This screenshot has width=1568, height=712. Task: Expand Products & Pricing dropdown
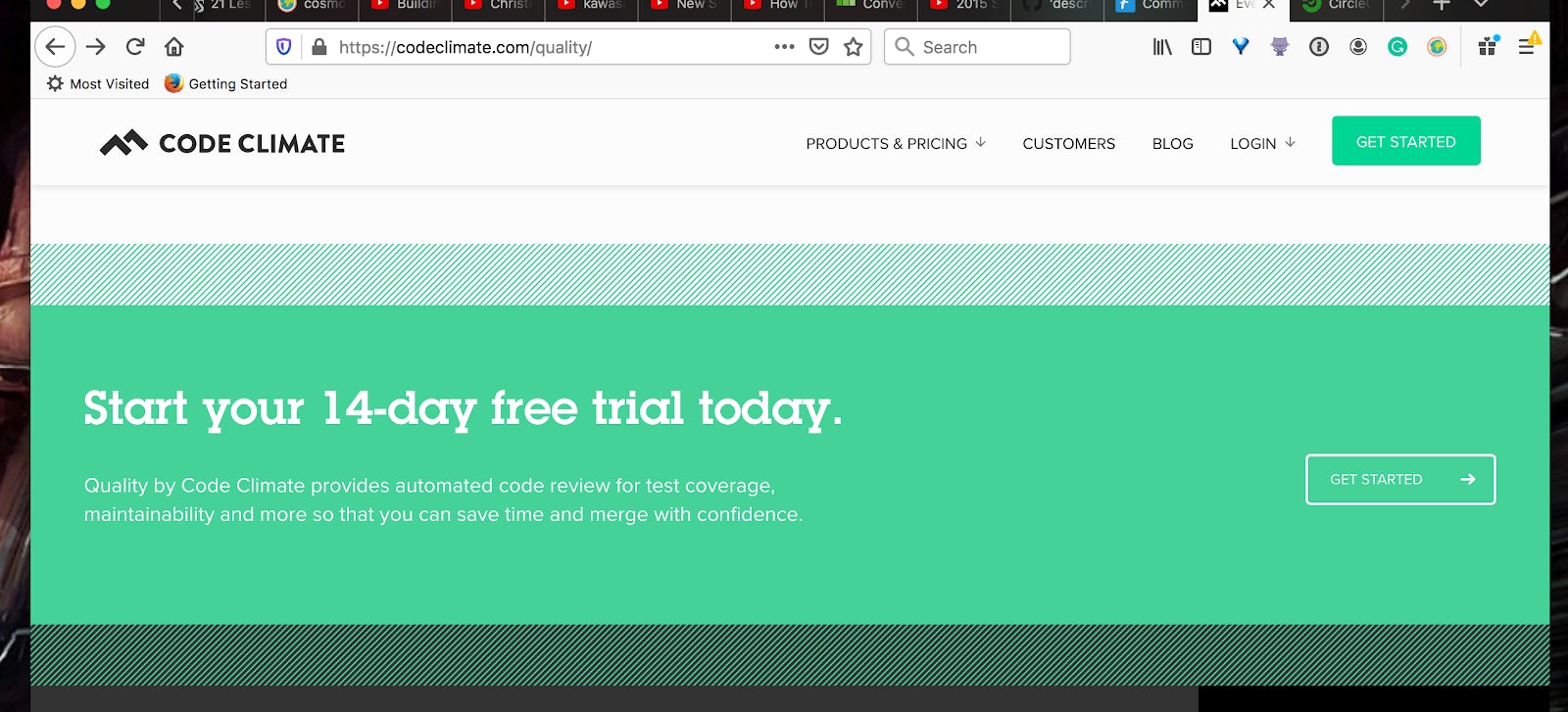(896, 143)
